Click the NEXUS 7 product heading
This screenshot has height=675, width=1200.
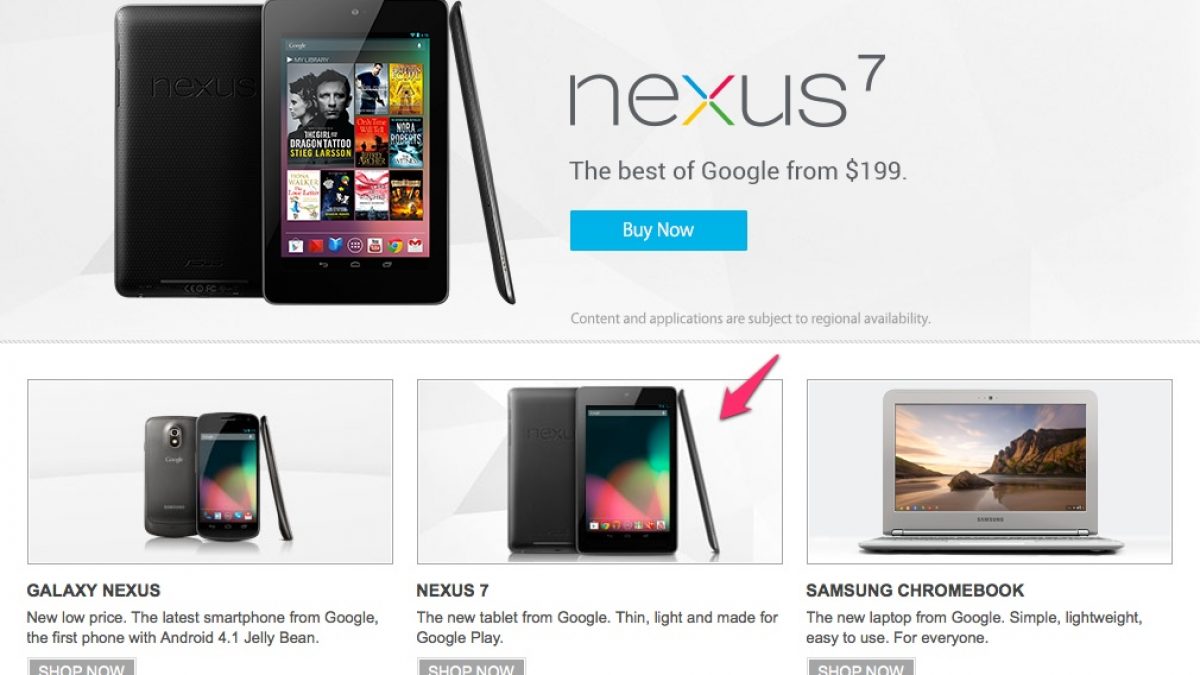[453, 590]
